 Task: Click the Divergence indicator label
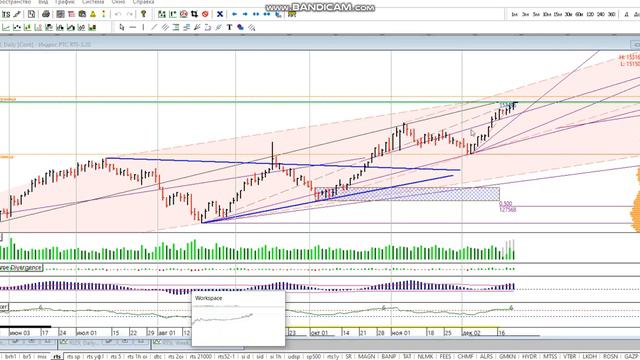(x=21, y=268)
